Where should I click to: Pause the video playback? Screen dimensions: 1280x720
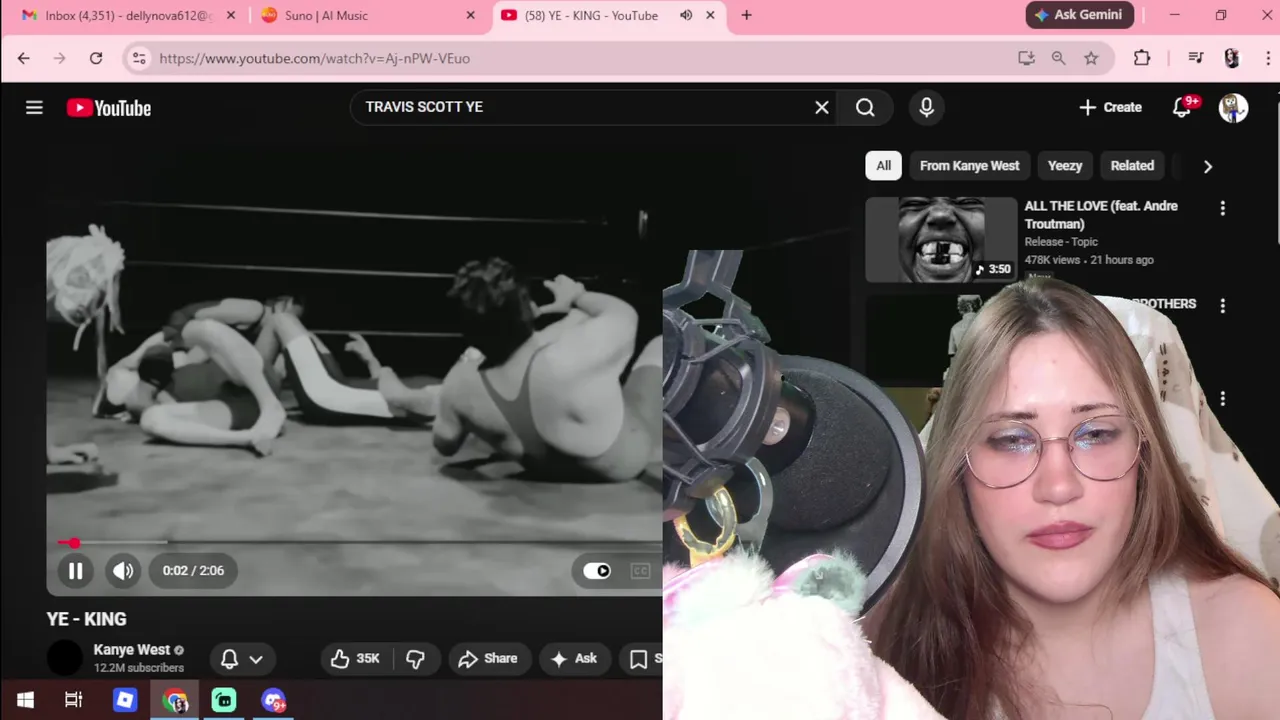coord(75,570)
